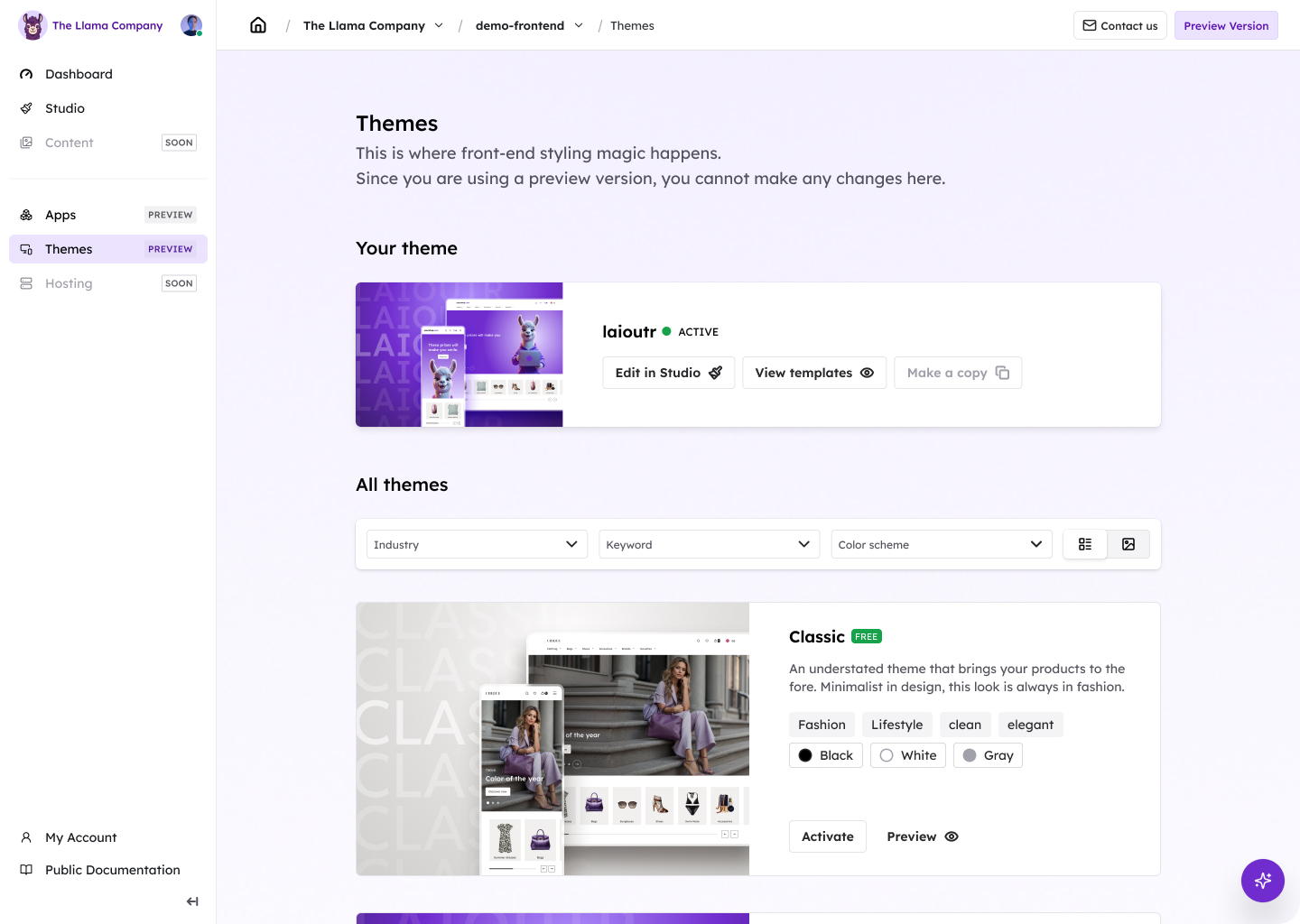Open The Llama Company breadcrumb menu

pyautogui.click(x=373, y=25)
